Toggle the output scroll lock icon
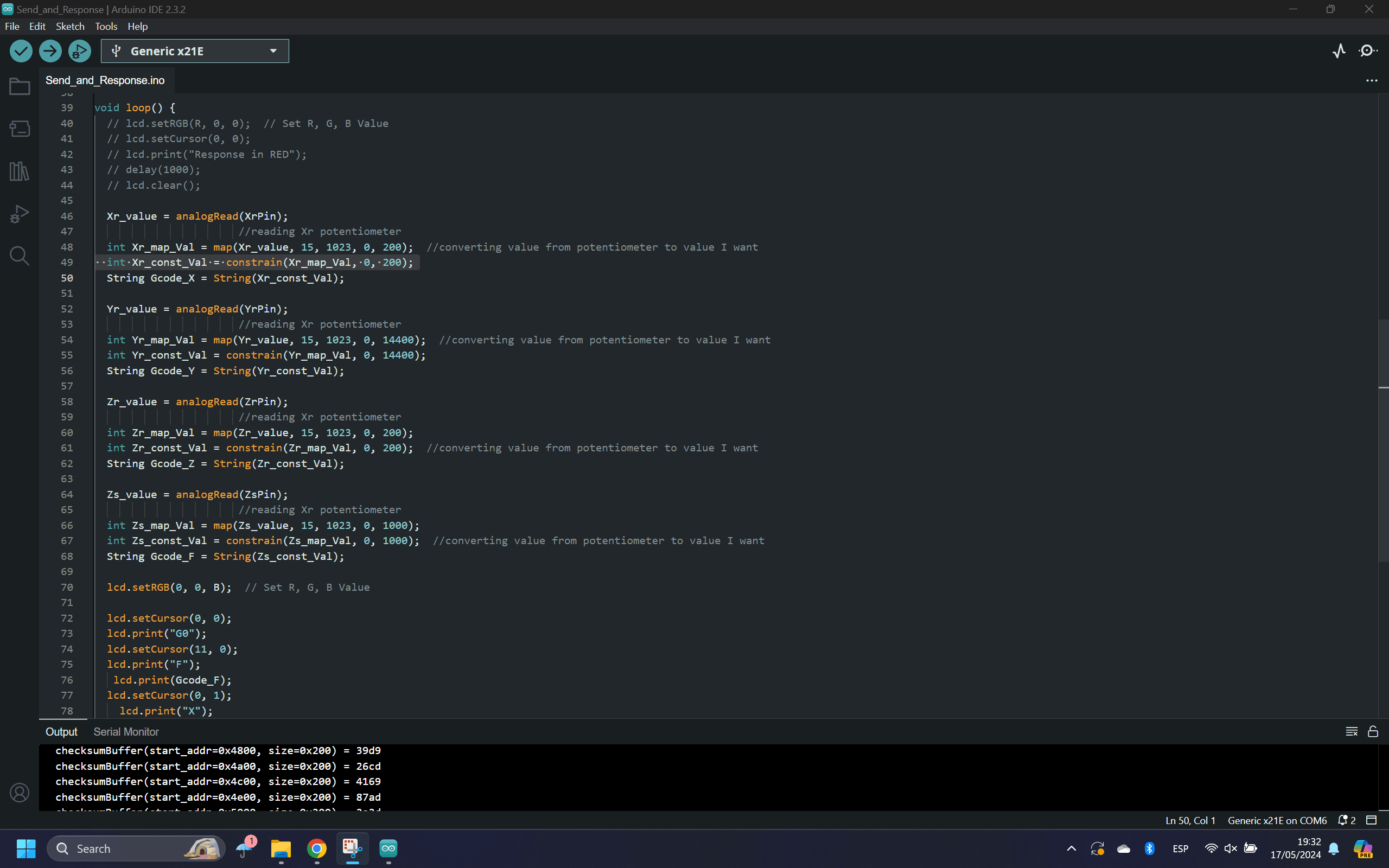The image size is (1389, 868). [1372, 731]
